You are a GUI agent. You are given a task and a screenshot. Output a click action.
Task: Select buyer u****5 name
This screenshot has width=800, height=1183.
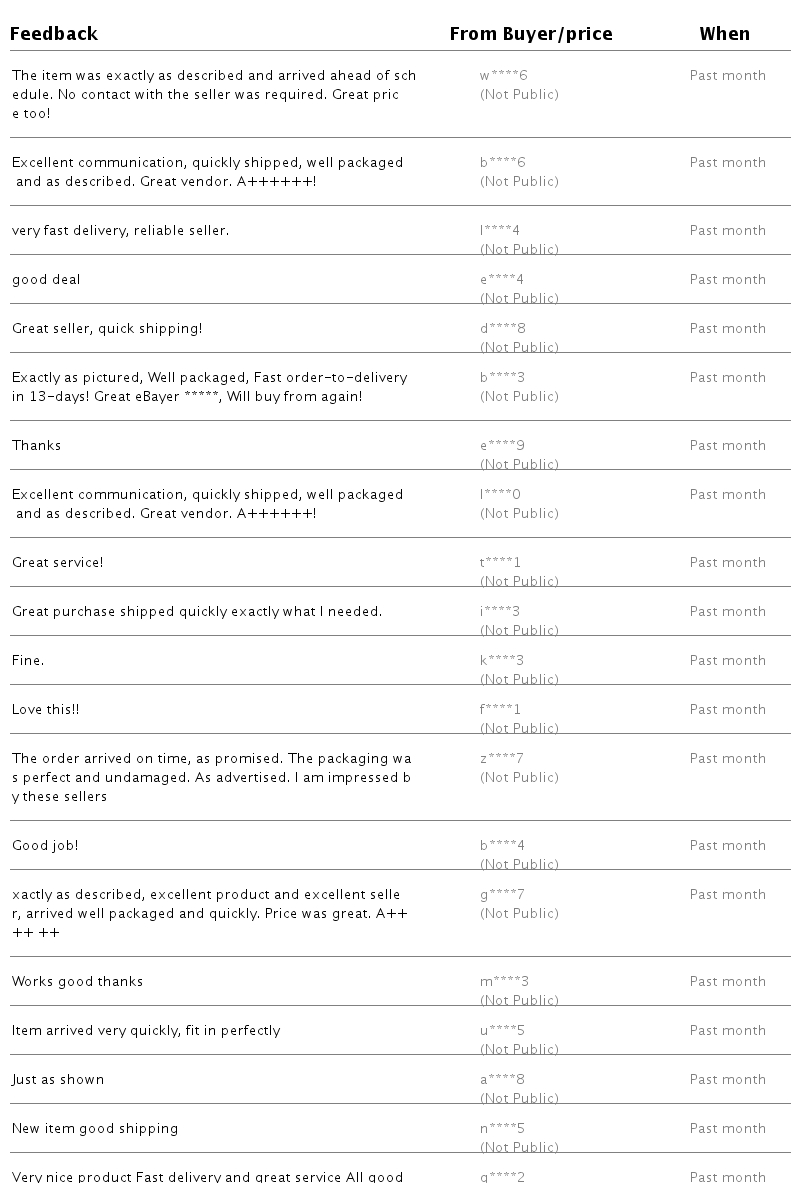(x=503, y=1030)
